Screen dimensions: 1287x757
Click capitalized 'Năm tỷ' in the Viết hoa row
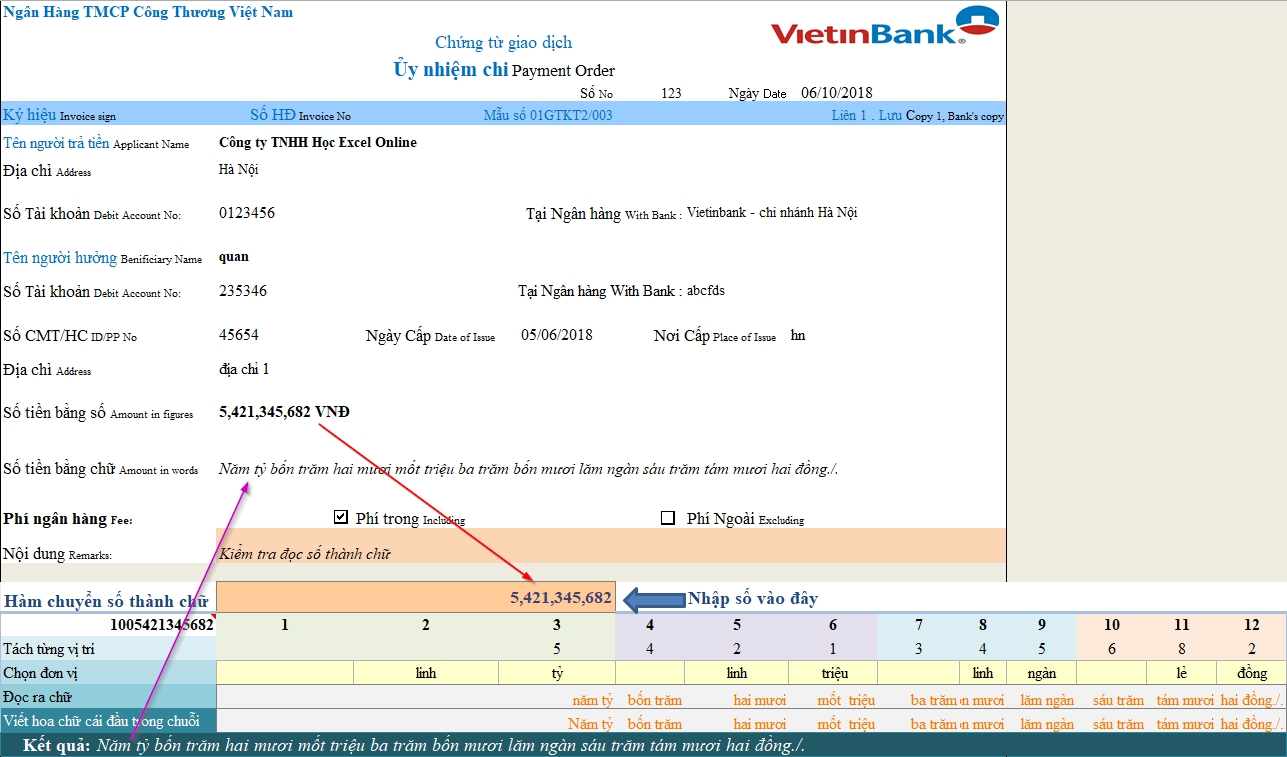(590, 724)
